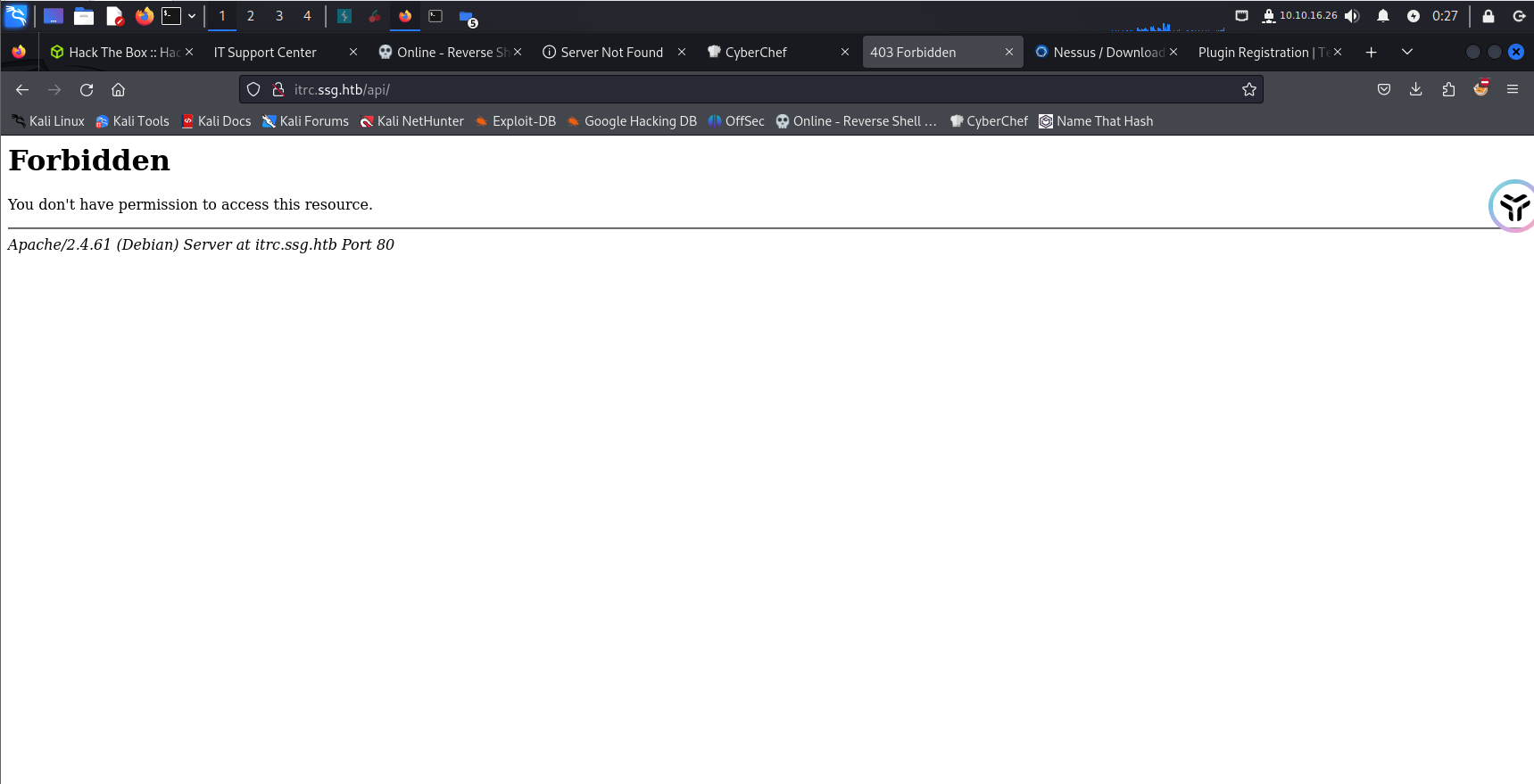Expand the terminal launcher dropdown arrow
Screen dimensions: 1534x784
192,16
